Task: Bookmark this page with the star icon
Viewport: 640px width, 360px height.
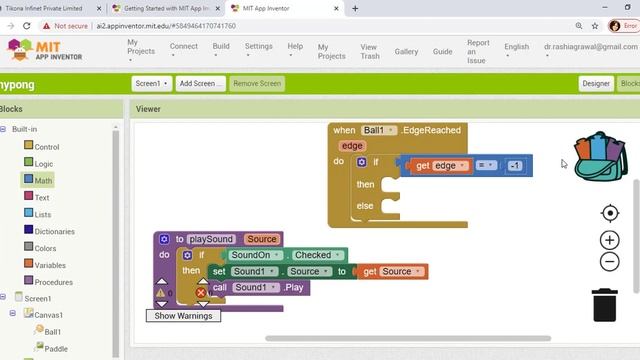Action: (595, 26)
